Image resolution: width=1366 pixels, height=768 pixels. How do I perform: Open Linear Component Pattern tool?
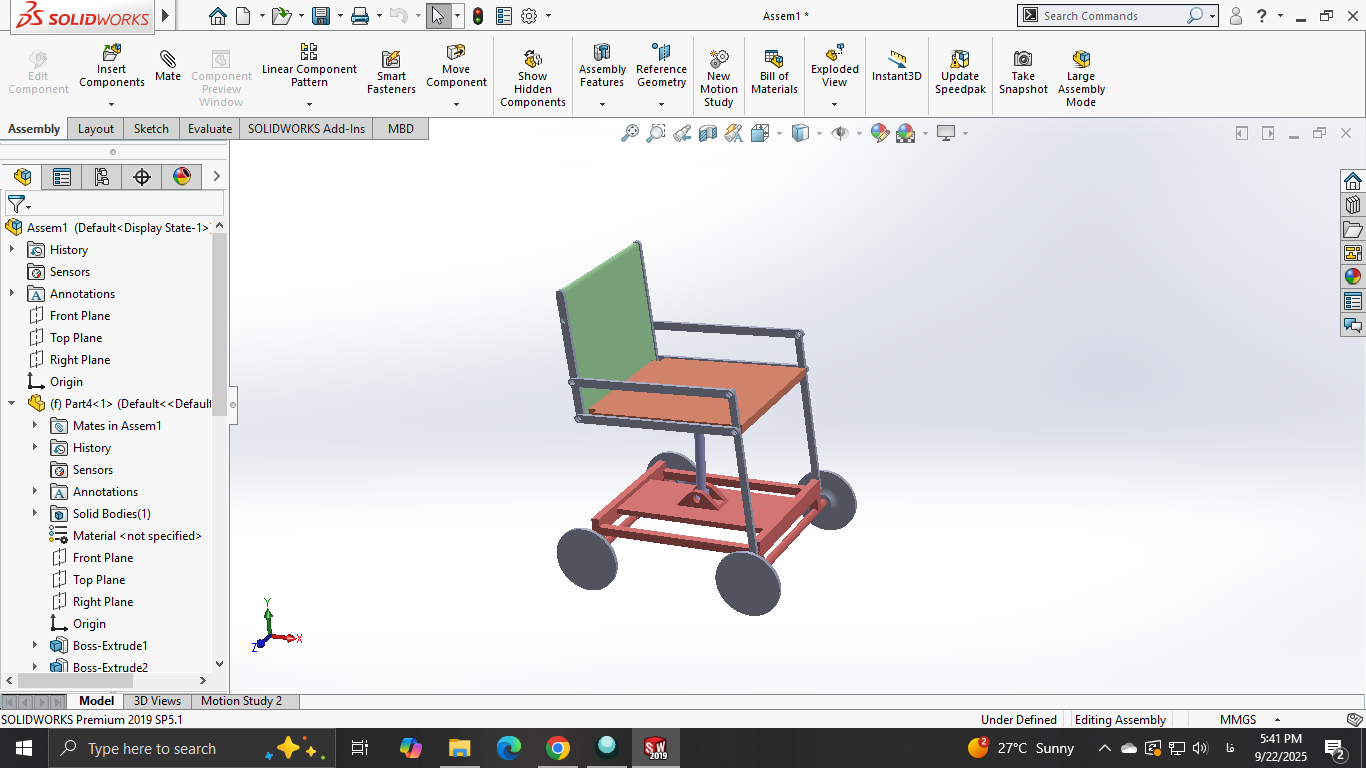(309, 66)
